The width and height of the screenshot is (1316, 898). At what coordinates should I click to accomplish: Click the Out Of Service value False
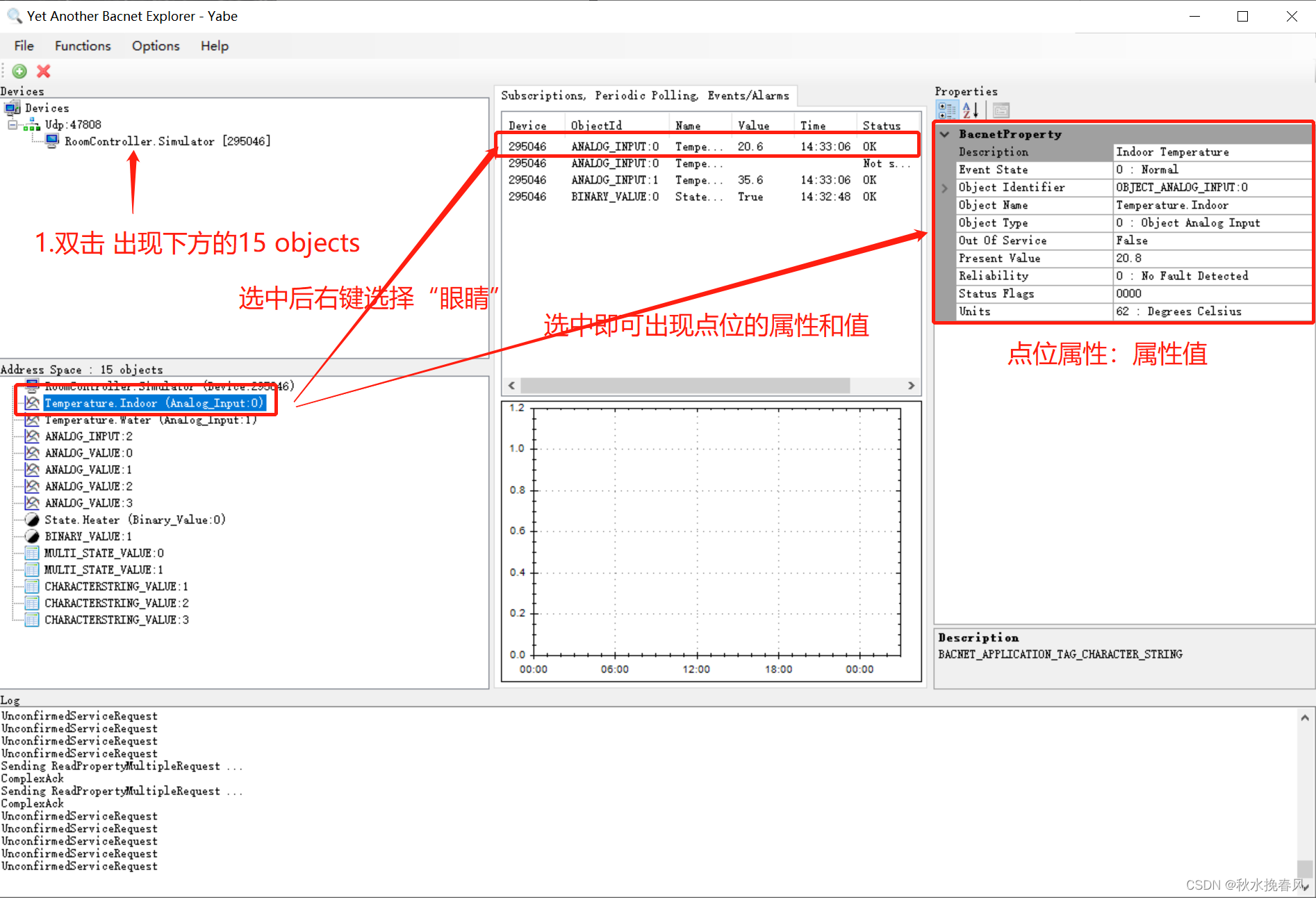(1212, 240)
